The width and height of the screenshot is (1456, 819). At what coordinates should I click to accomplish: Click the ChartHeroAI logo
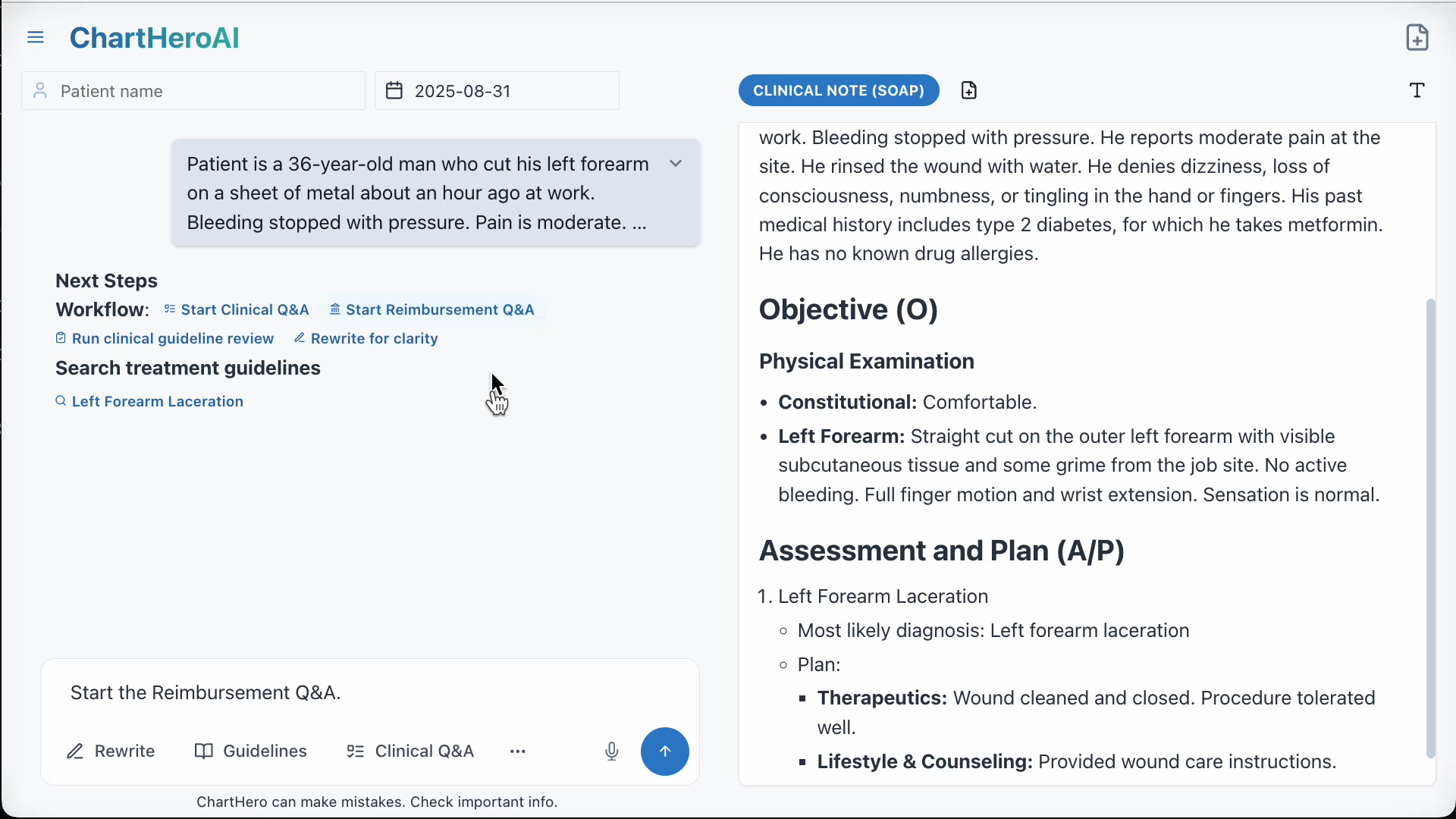click(154, 37)
